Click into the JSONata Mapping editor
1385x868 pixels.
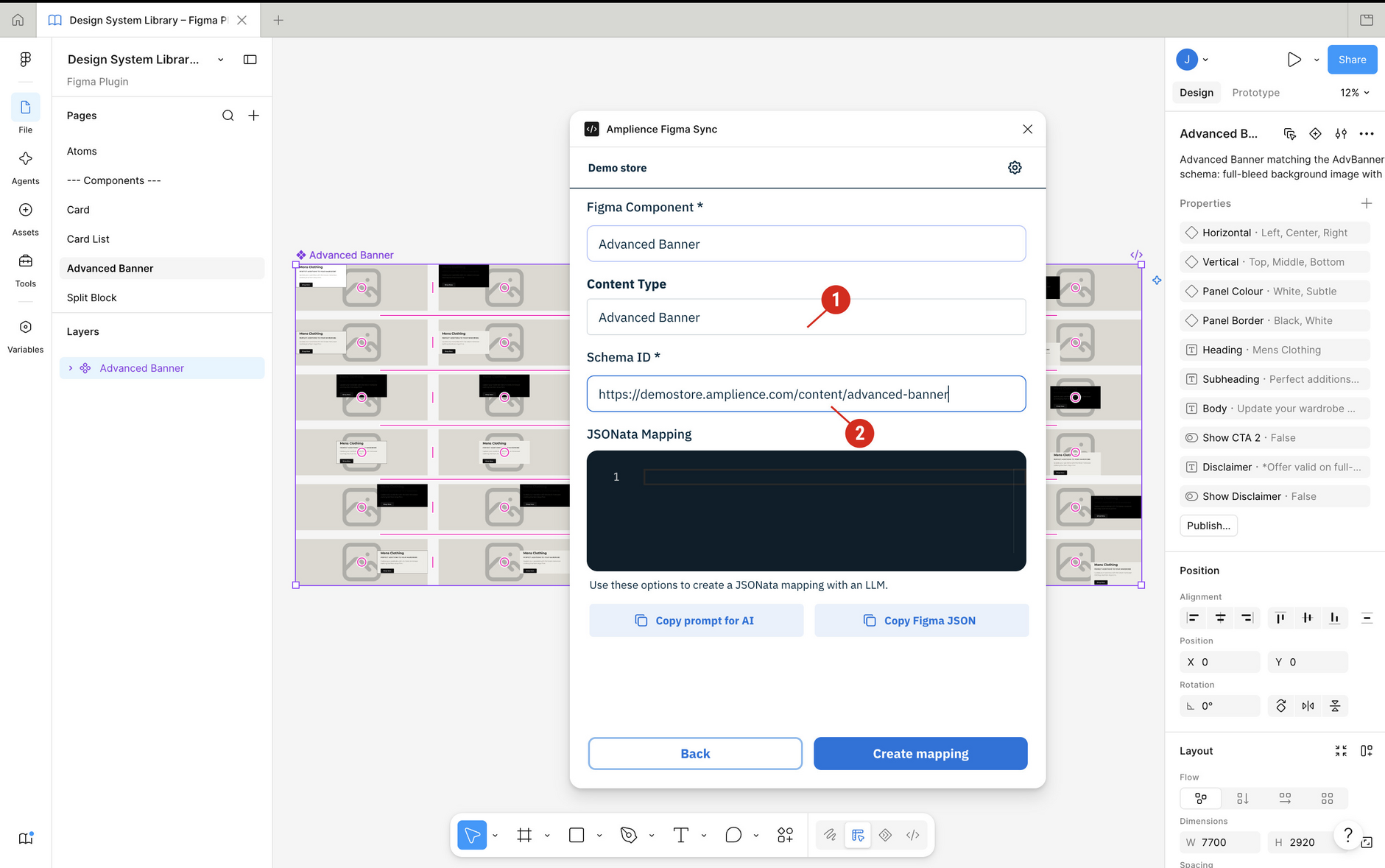[806, 511]
